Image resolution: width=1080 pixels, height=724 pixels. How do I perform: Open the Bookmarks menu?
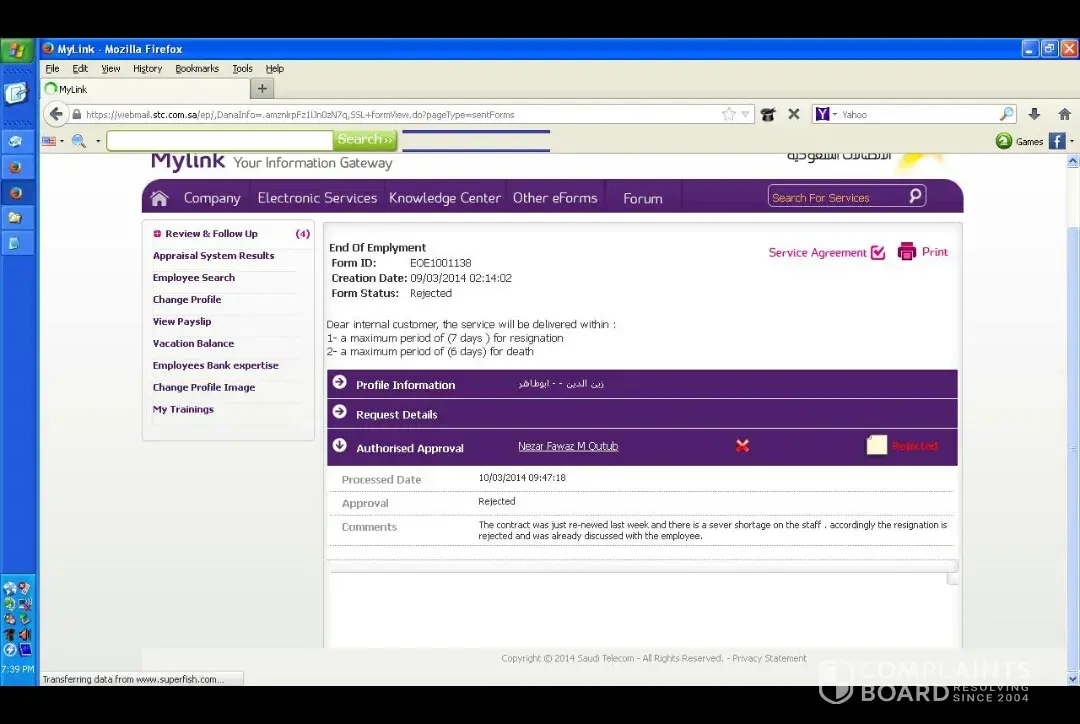pos(197,69)
